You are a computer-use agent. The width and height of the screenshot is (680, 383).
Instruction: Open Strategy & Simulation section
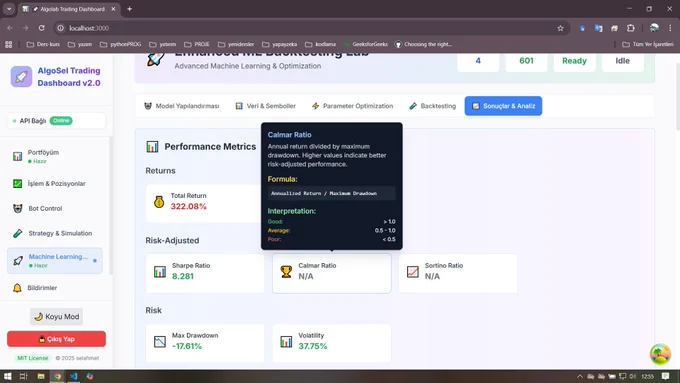click(56, 233)
